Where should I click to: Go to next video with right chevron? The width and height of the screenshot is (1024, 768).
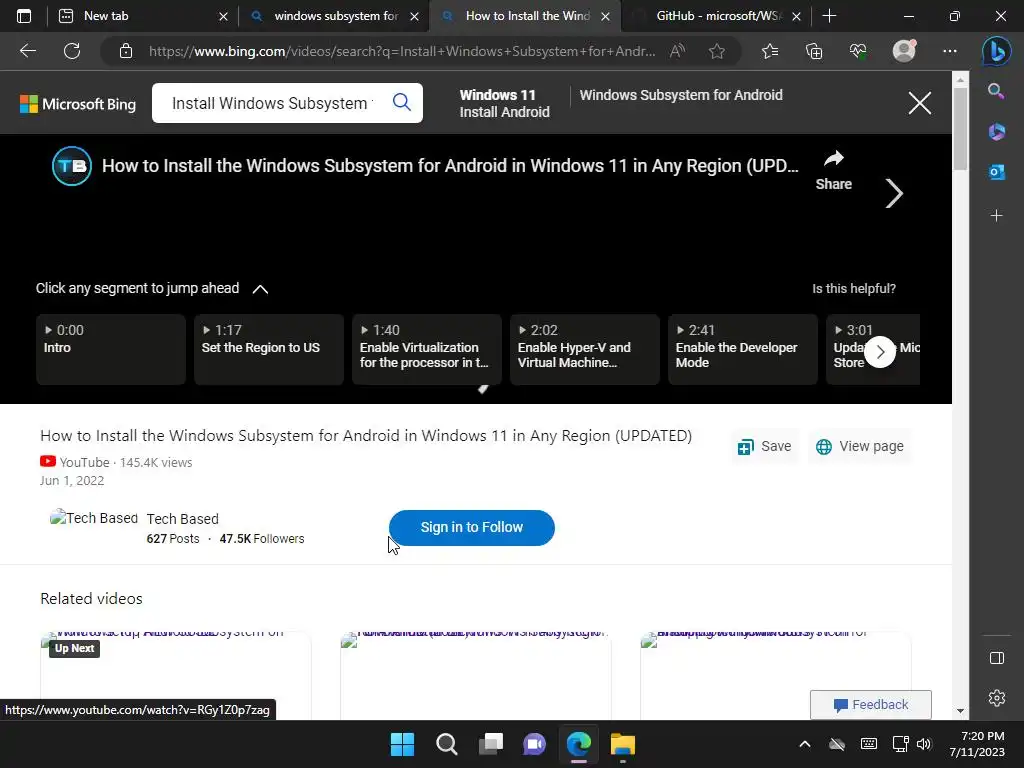click(893, 193)
